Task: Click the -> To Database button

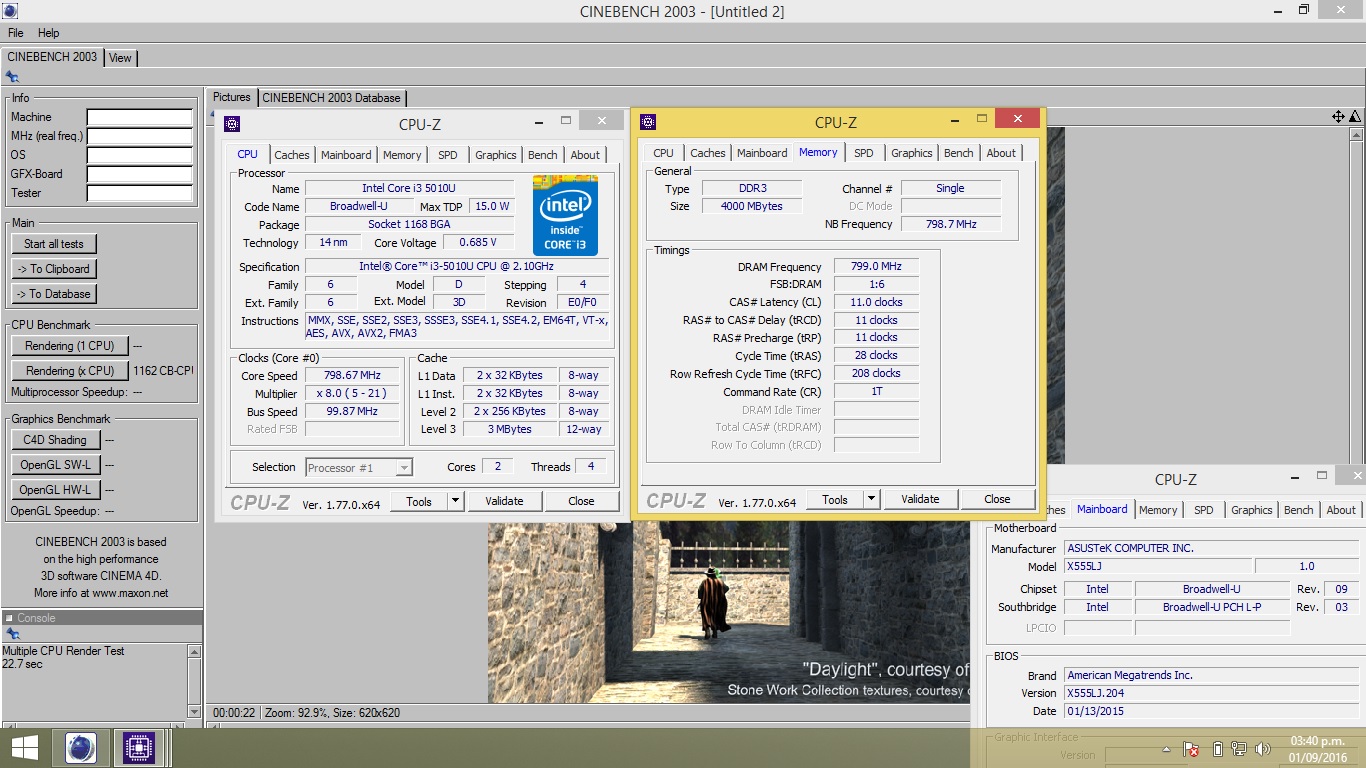Action: point(54,294)
